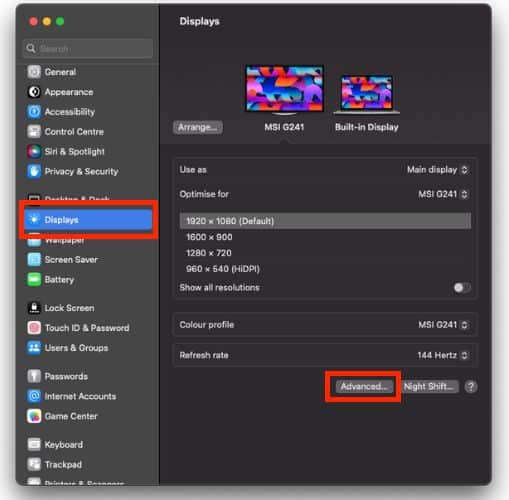
Task: Open Appearance settings pane
Action: (x=69, y=92)
